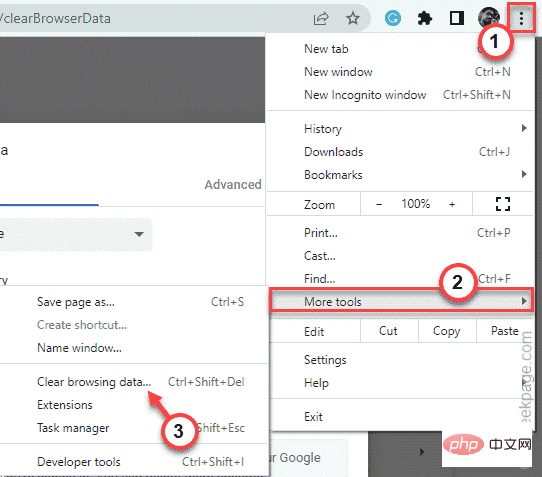Open the Extensions puzzle icon
Viewport: 542px width, 477px height.
coord(424,18)
